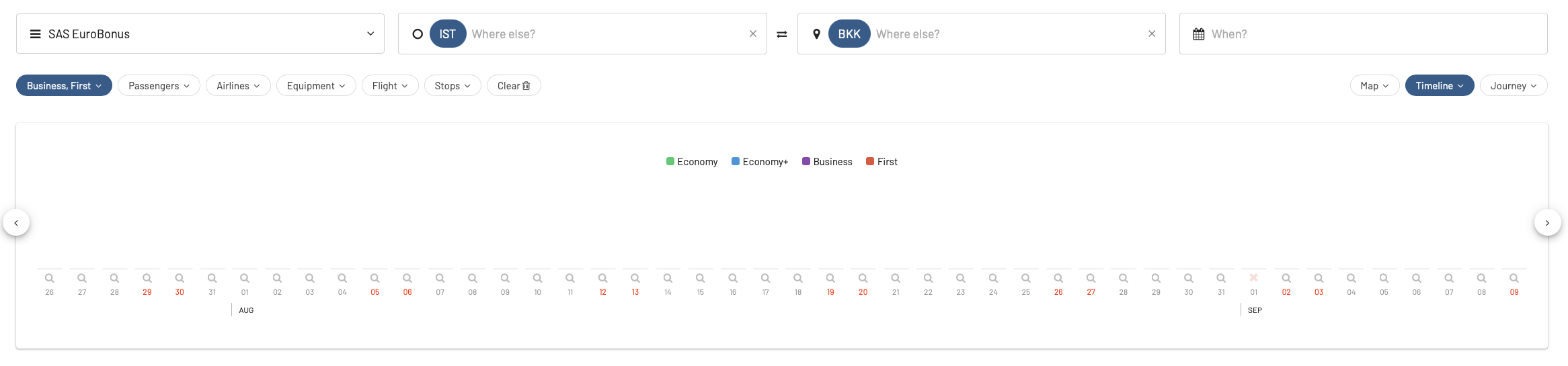The width and height of the screenshot is (1568, 366).
Task: Click the search magnifier above August 05
Action: pos(375,278)
